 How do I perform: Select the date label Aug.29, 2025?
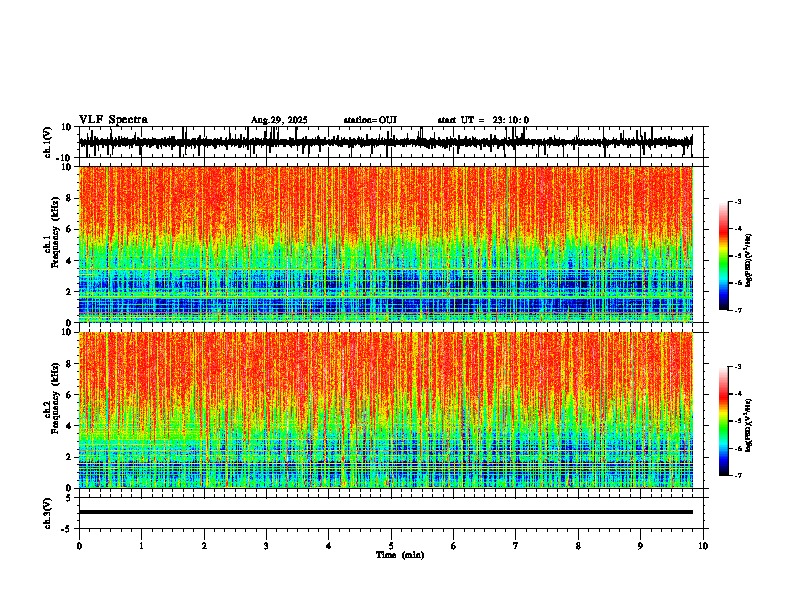(279, 120)
